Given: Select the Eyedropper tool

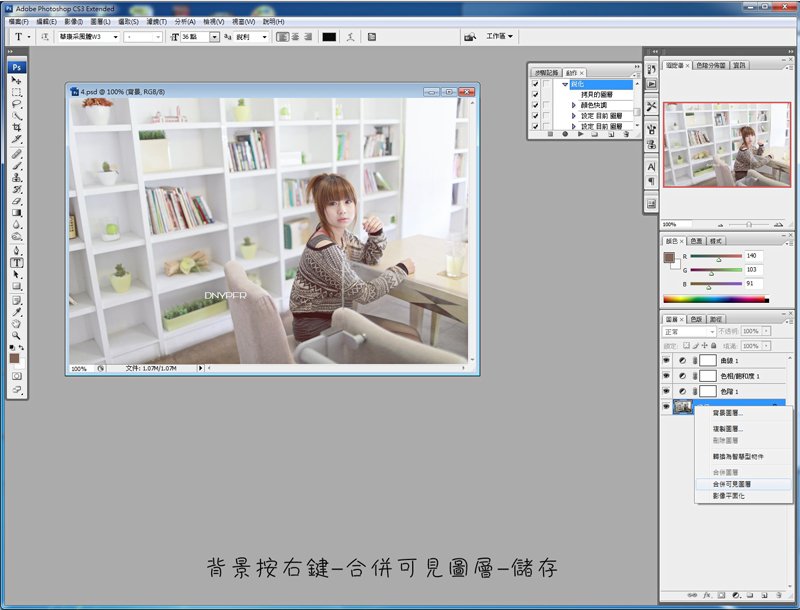Looking at the screenshot, I should click(16, 312).
